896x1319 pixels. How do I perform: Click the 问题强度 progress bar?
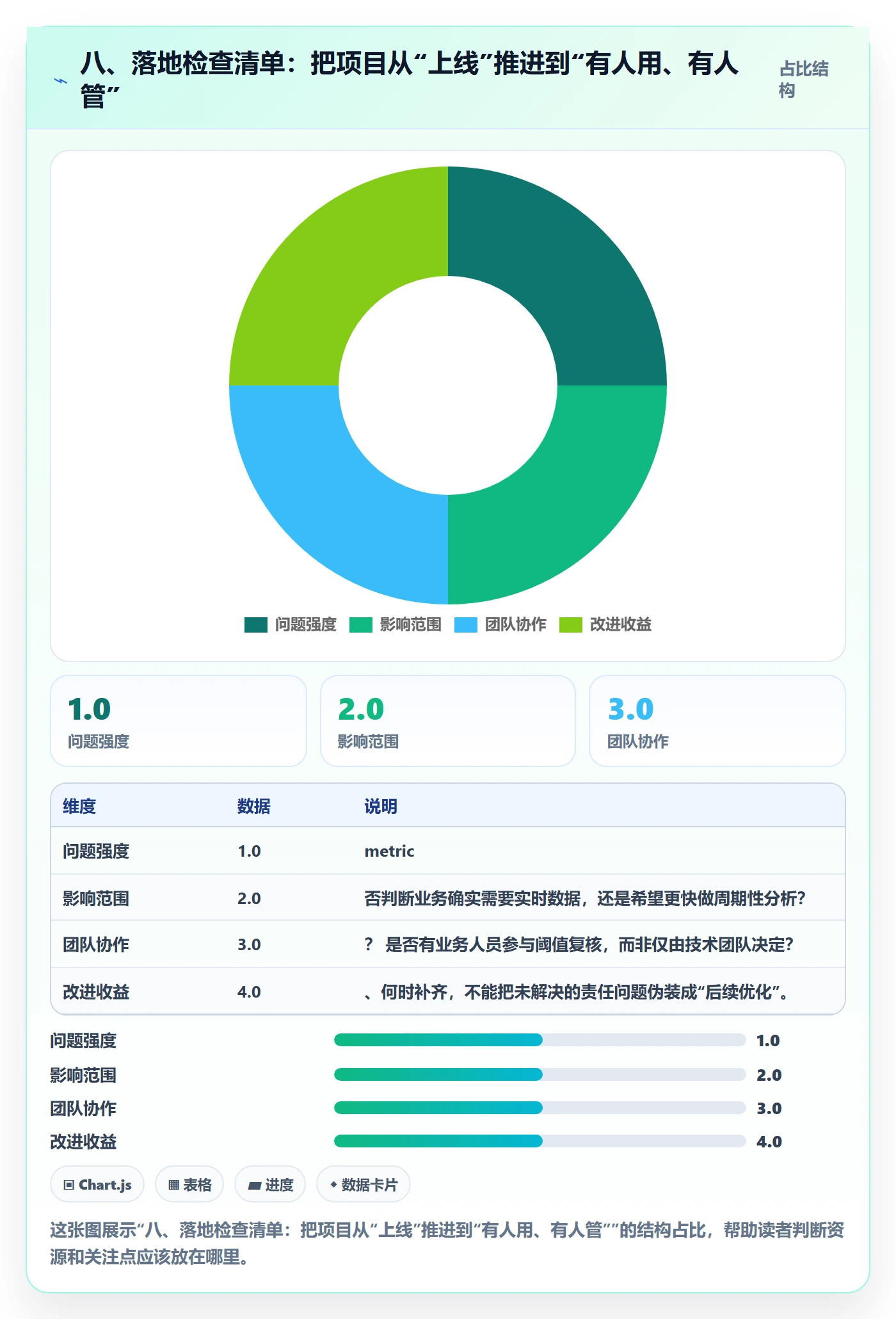[x=540, y=1040]
